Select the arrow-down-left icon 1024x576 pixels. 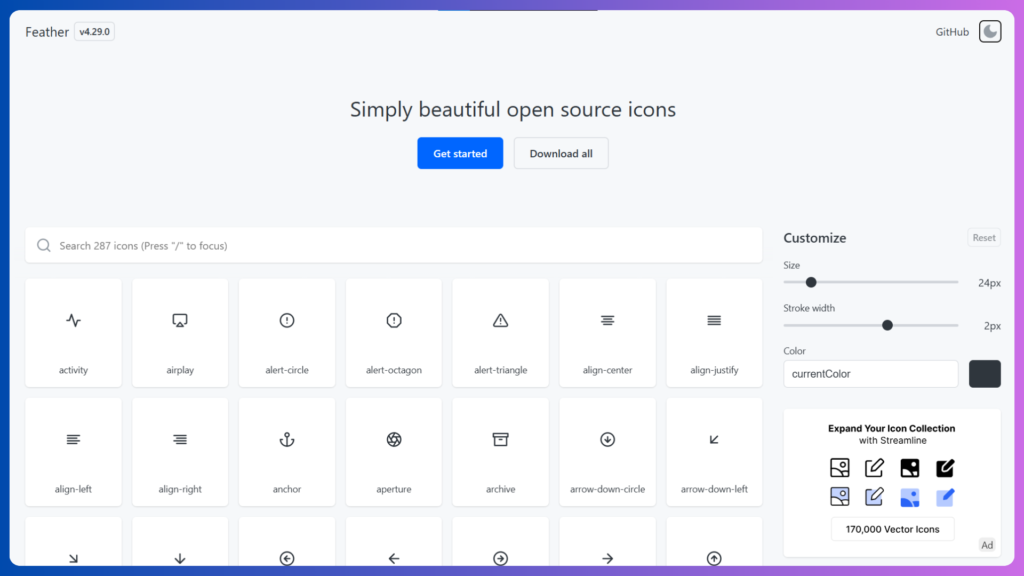[714, 451]
